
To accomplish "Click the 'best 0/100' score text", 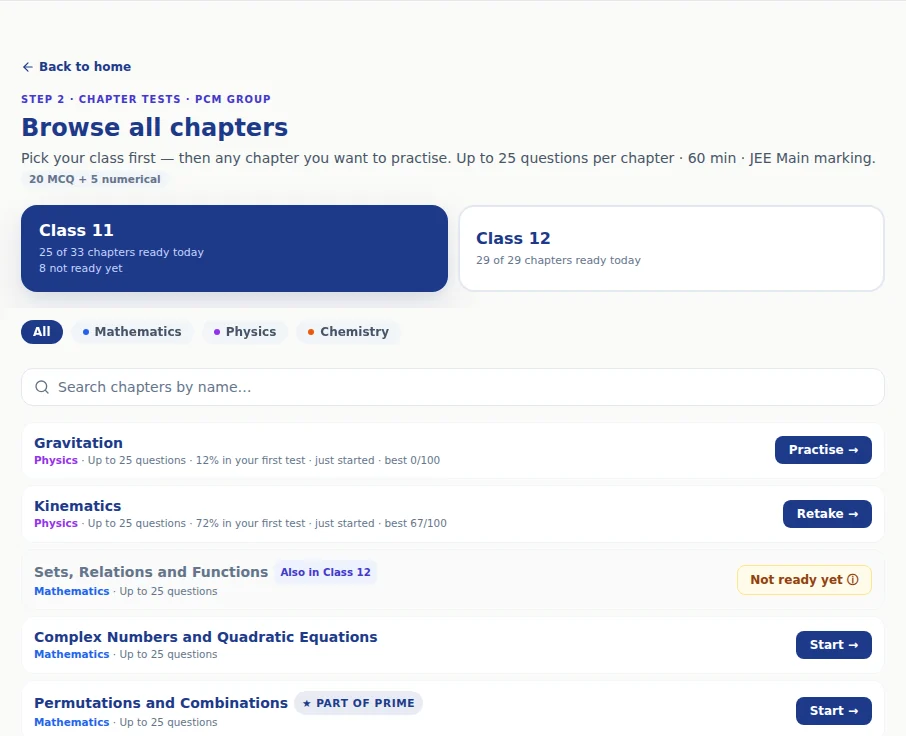I will pyautogui.click(x=412, y=460).
